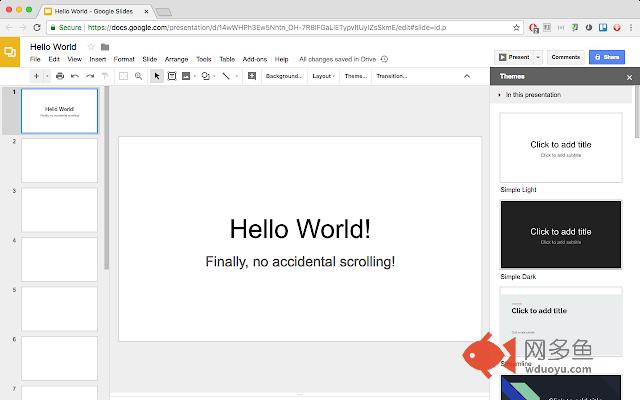Open the Layout dropdown in toolbar
This screenshot has width=640, height=400.
323,76
